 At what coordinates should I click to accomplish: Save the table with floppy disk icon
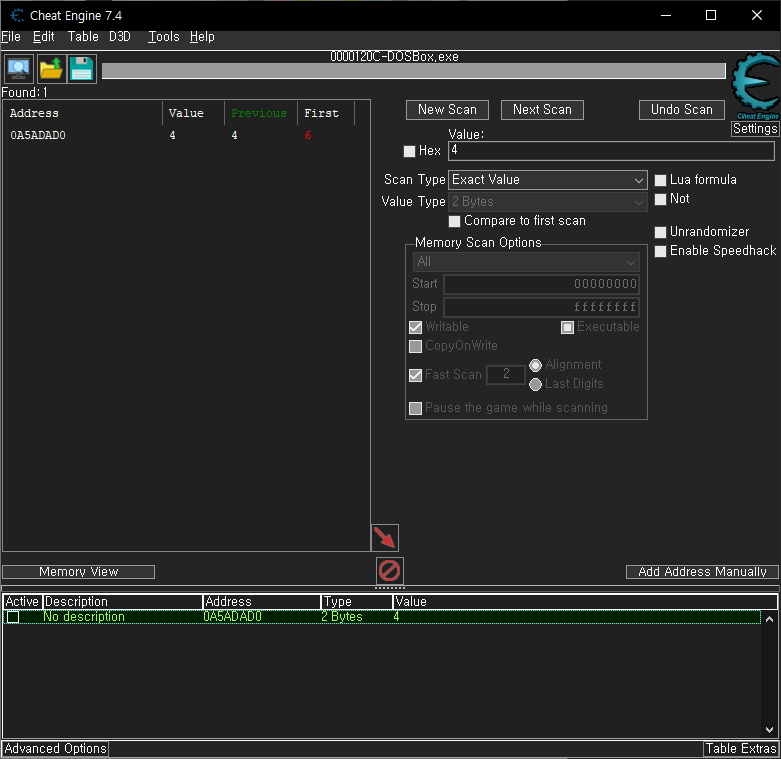[82, 69]
